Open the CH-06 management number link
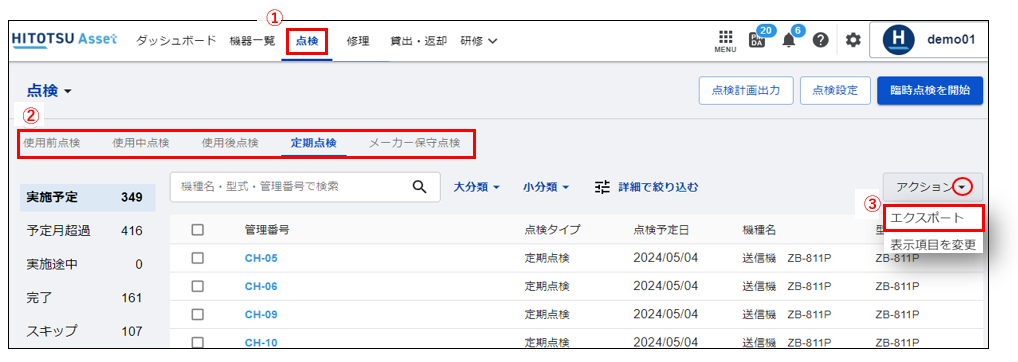 [x=261, y=286]
